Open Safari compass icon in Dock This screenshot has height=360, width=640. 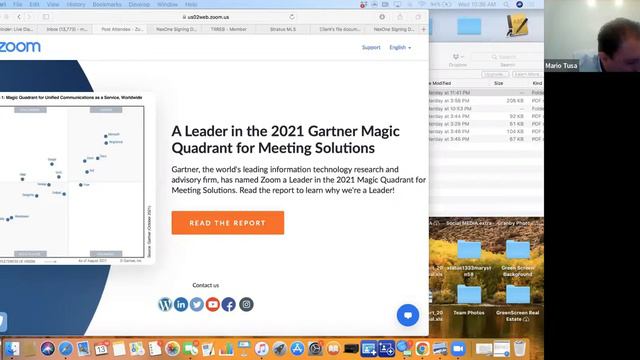point(66,349)
